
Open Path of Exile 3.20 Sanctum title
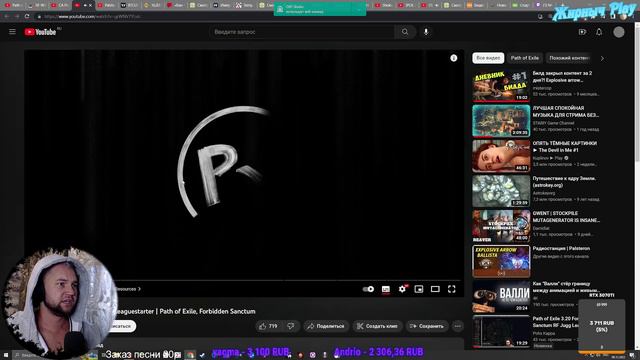[x=556, y=322]
